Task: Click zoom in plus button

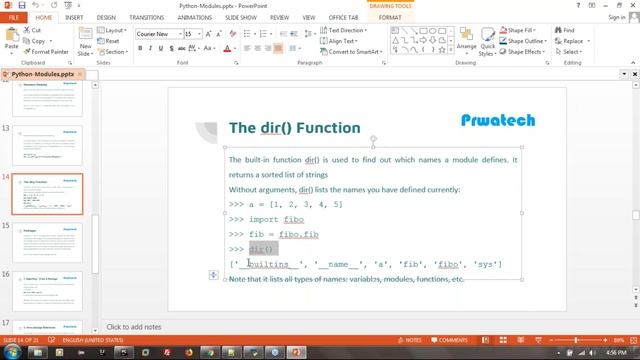Action: [605, 340]
